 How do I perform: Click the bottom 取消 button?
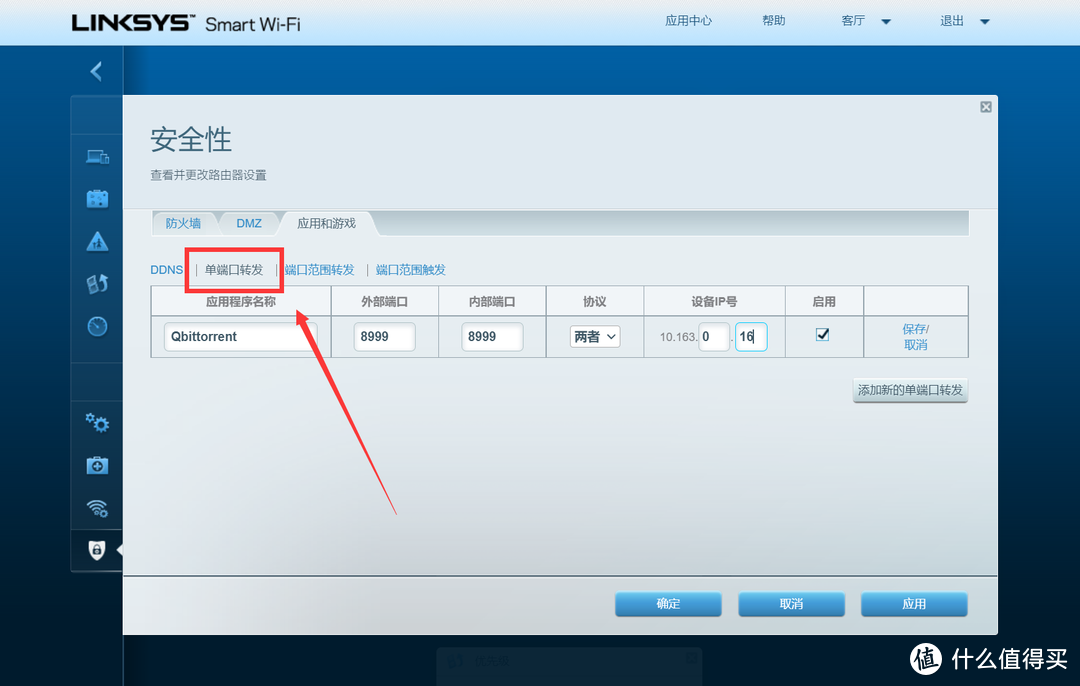791,604
